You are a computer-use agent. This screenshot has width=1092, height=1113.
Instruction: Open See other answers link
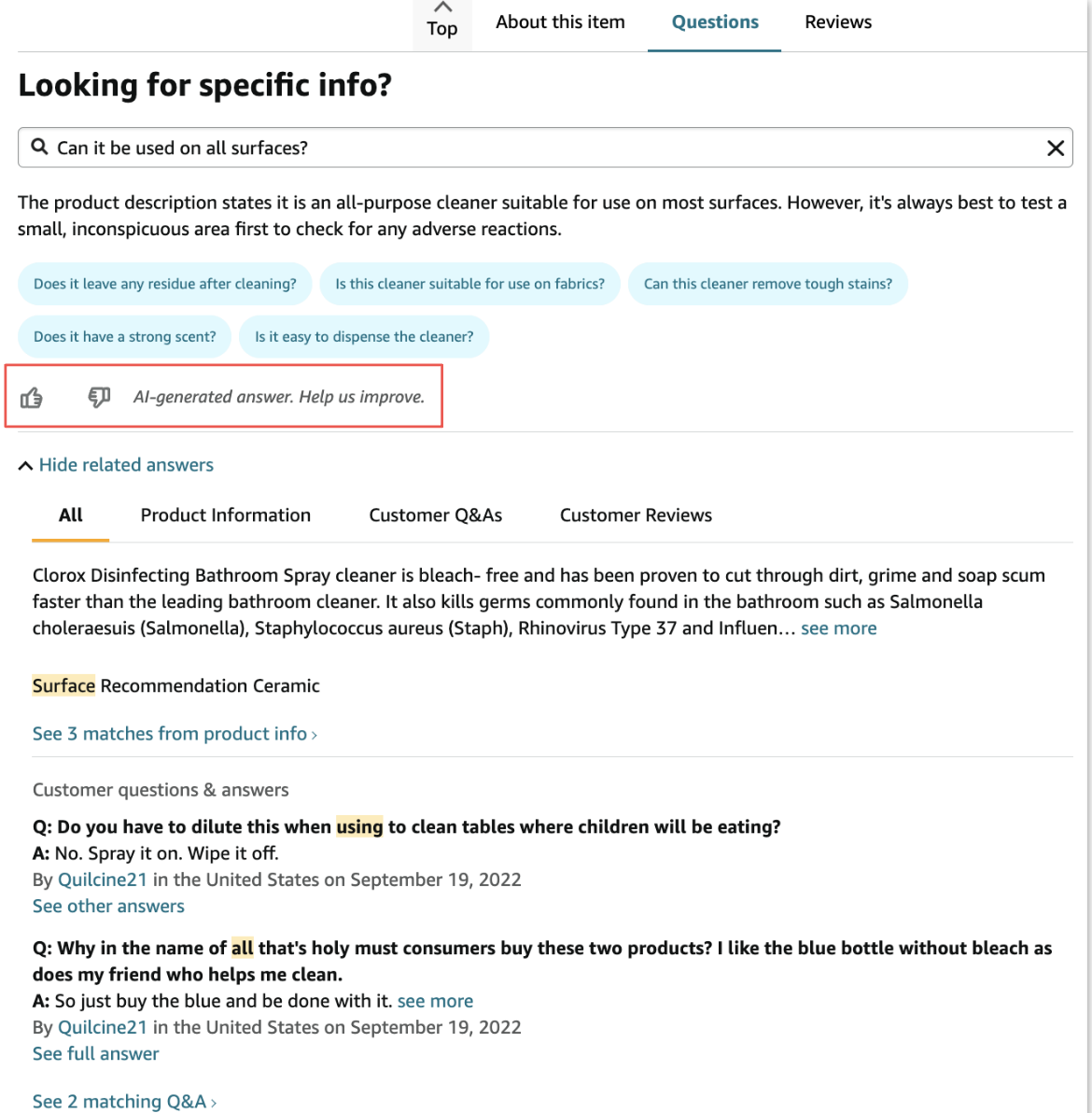click(x=108, y=906)
